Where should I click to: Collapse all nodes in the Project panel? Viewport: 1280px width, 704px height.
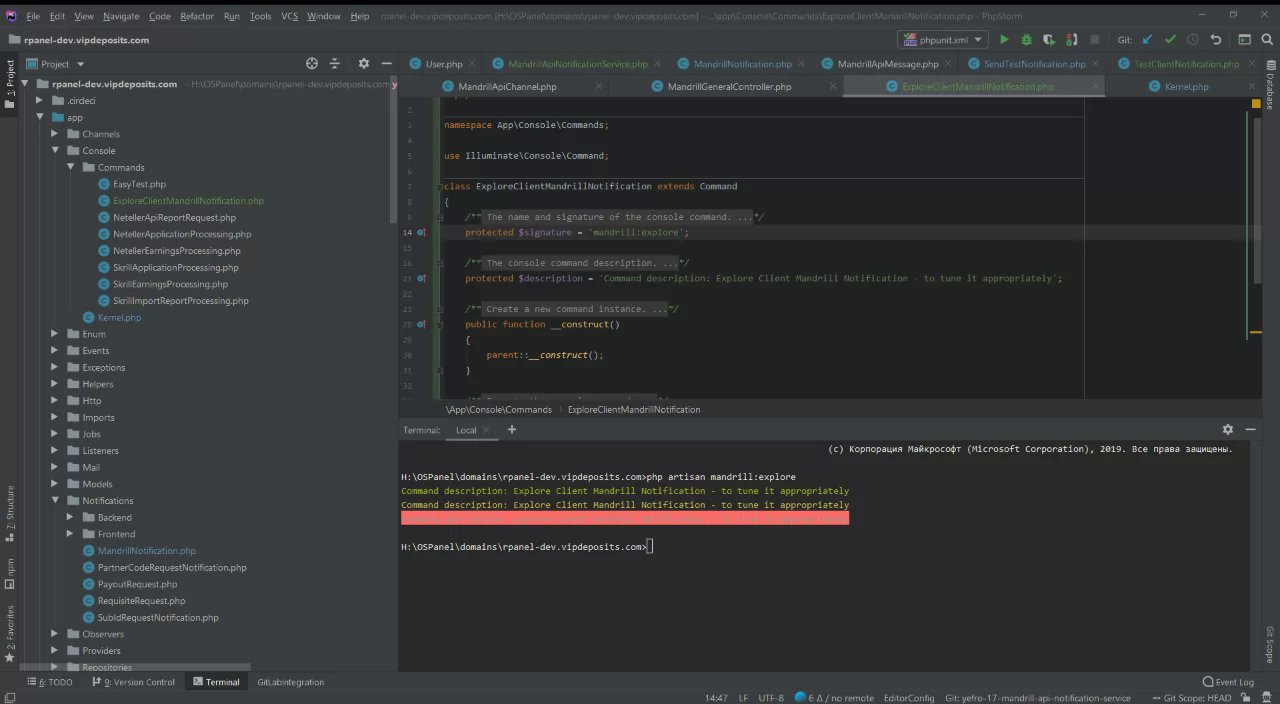click(x=335, y=63)
